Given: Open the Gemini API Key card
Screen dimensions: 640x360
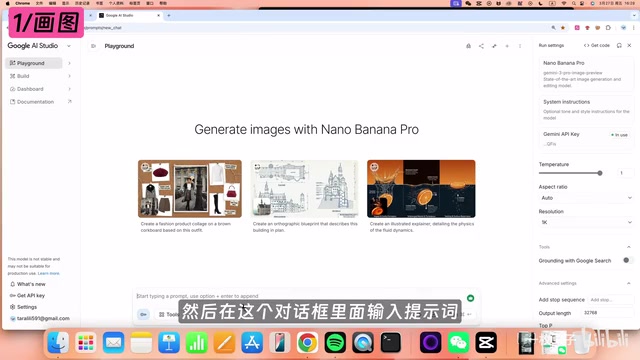Looking at the screenshot, I should 586,139.
